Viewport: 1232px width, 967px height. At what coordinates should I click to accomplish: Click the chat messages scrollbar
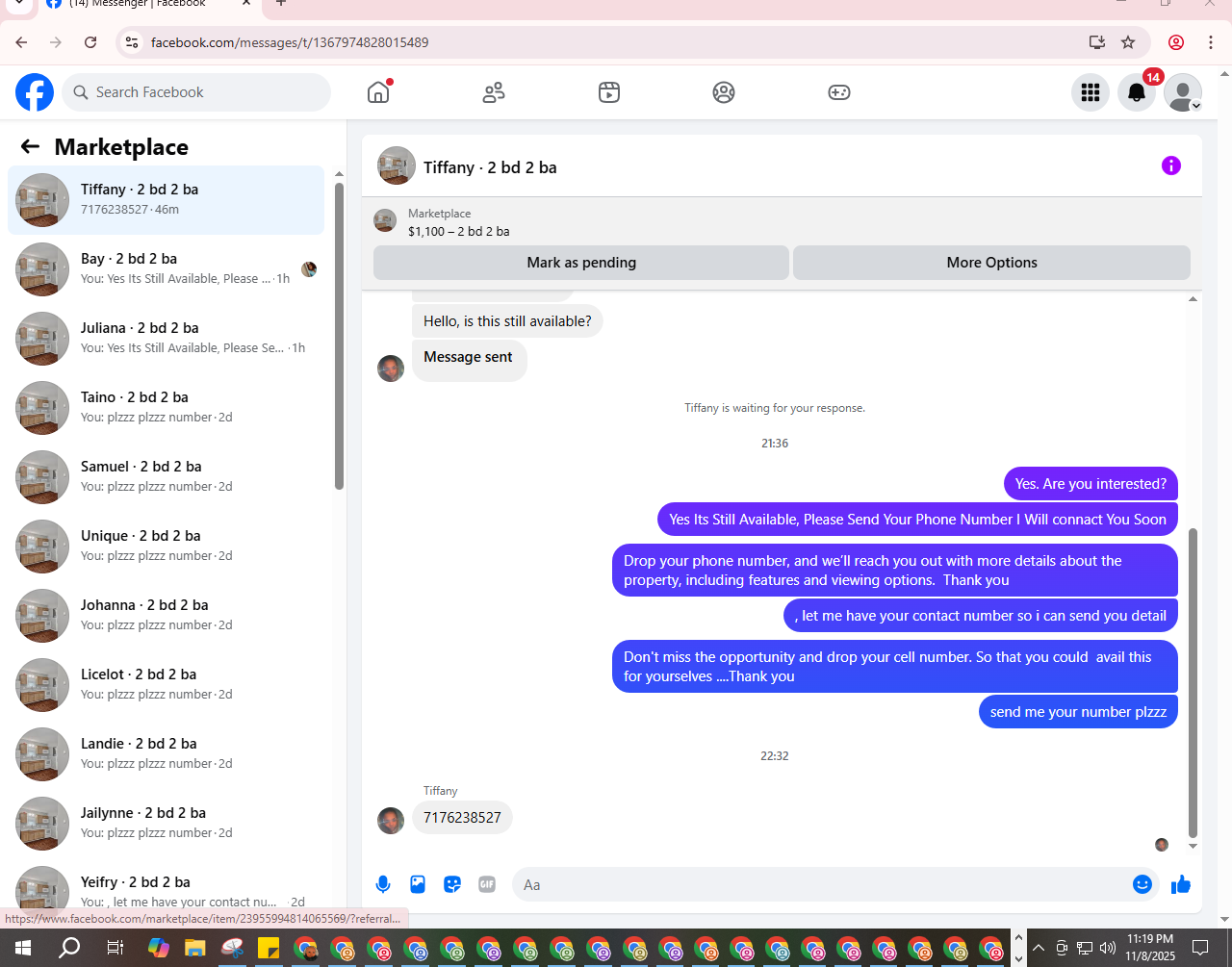pyautogui.click(x=1193, y=683)
